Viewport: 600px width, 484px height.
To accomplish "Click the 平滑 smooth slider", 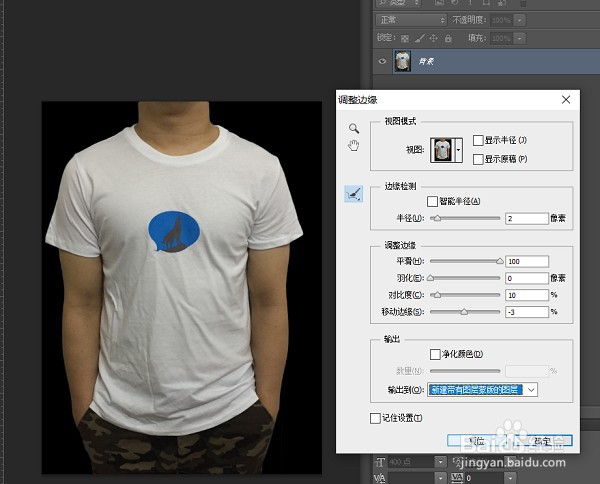I will [465, 261].
